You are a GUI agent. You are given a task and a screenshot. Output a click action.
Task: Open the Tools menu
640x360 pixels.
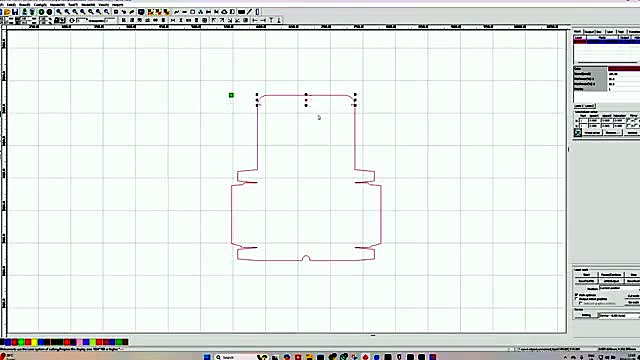tap(73, 4)
